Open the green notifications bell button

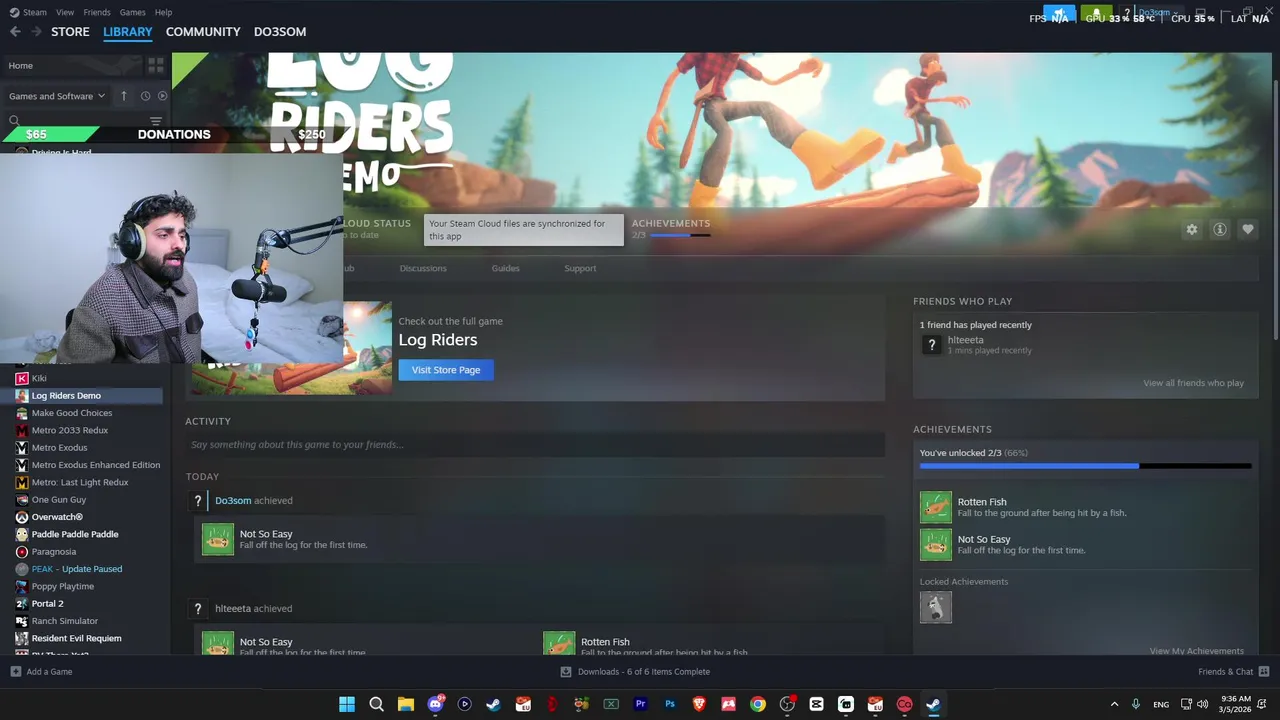pyautogui.click(x=1096, y=14)
